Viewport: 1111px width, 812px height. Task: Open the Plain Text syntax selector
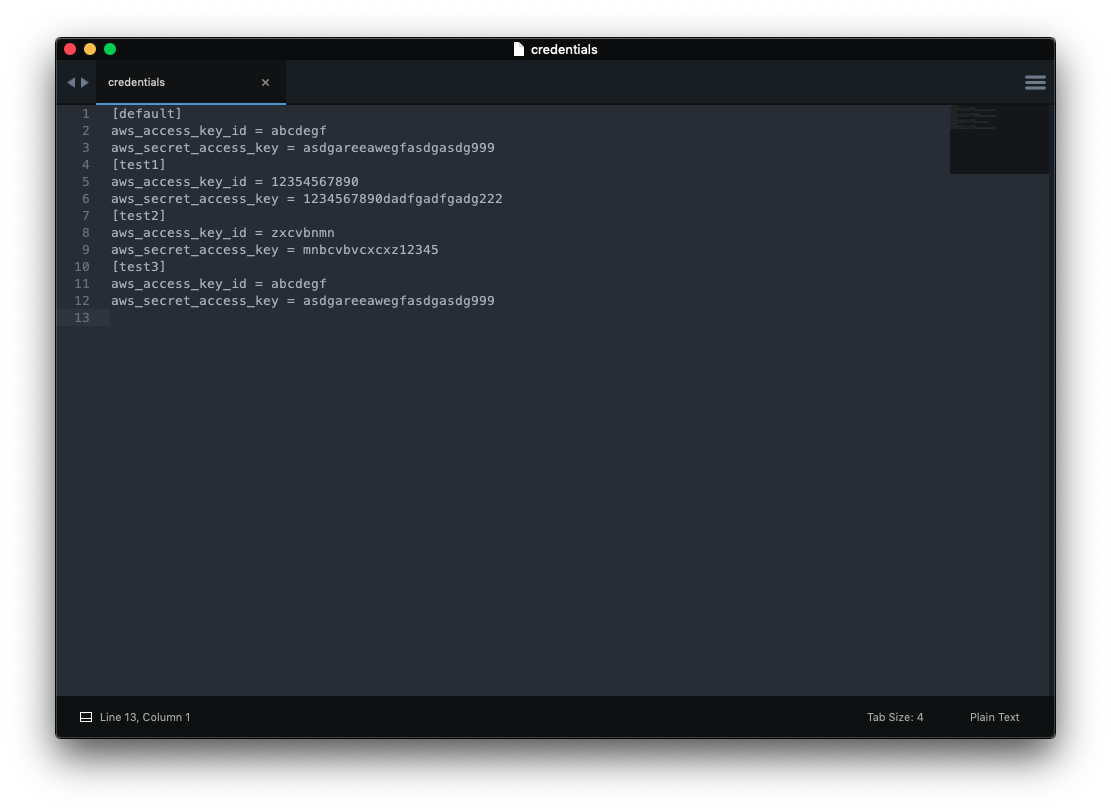tap(994, 717)
